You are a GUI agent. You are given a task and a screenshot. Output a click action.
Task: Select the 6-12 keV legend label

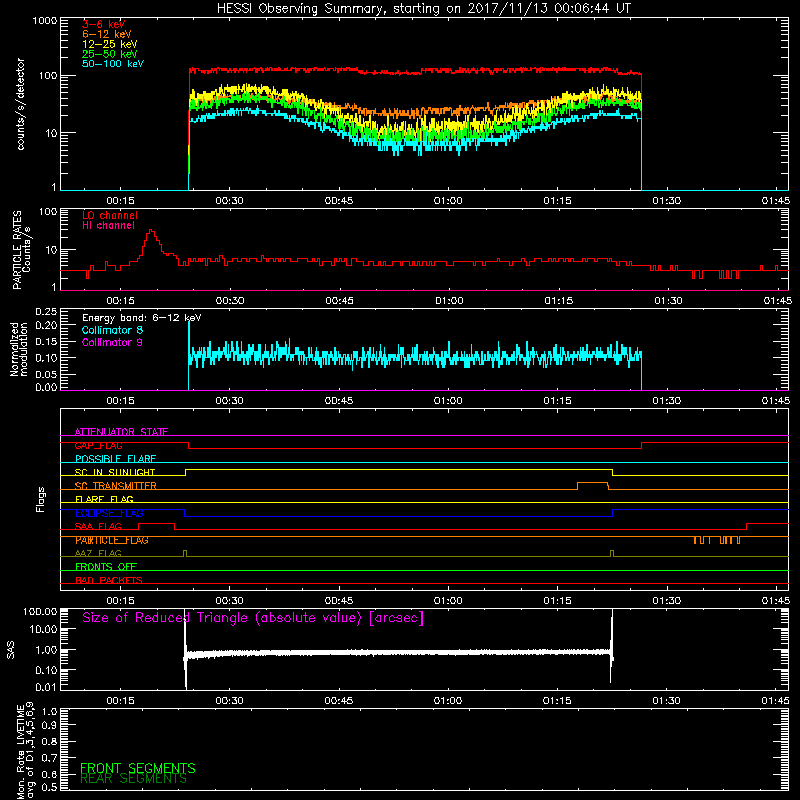pos(107,34)
